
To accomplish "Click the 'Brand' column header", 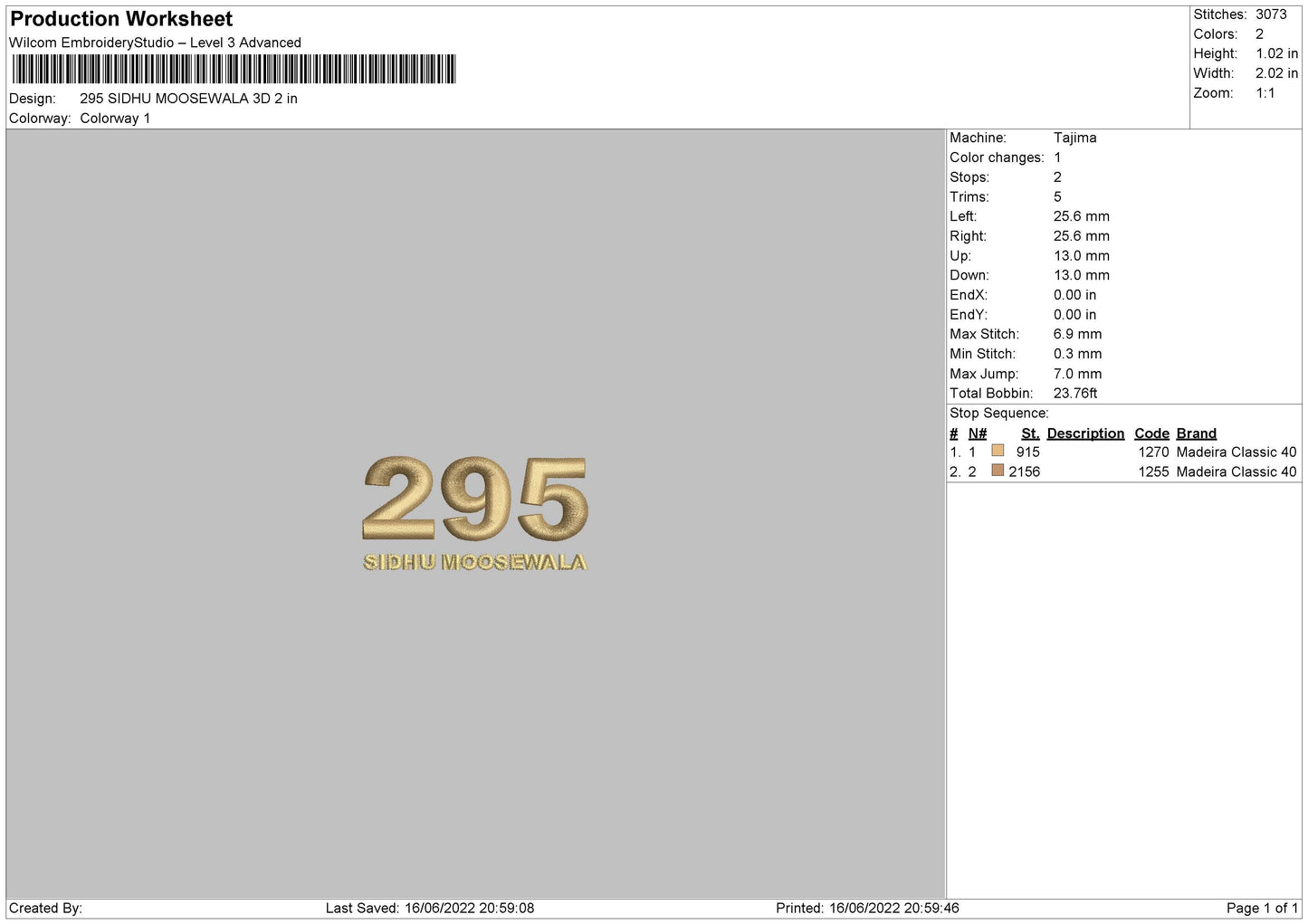I will pyautogui.click(x=1196, y=433).
